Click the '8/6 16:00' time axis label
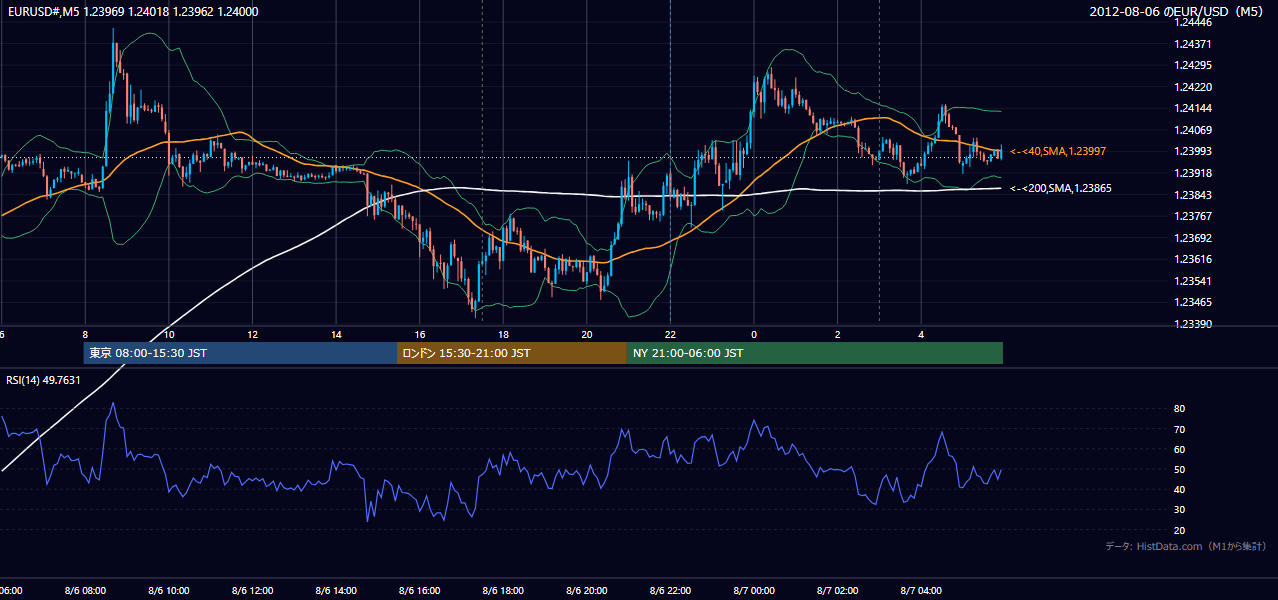Image resolution: width=1278 pixels, height=600 pixels. pos(420,591)
